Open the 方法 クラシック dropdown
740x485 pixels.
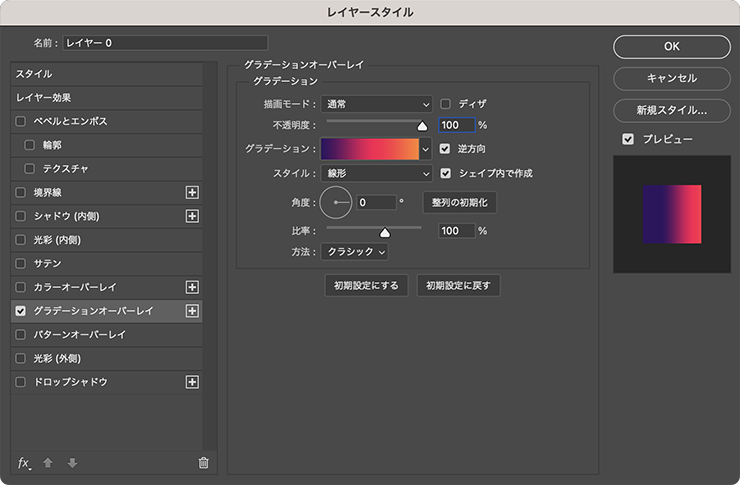[354, 252]
